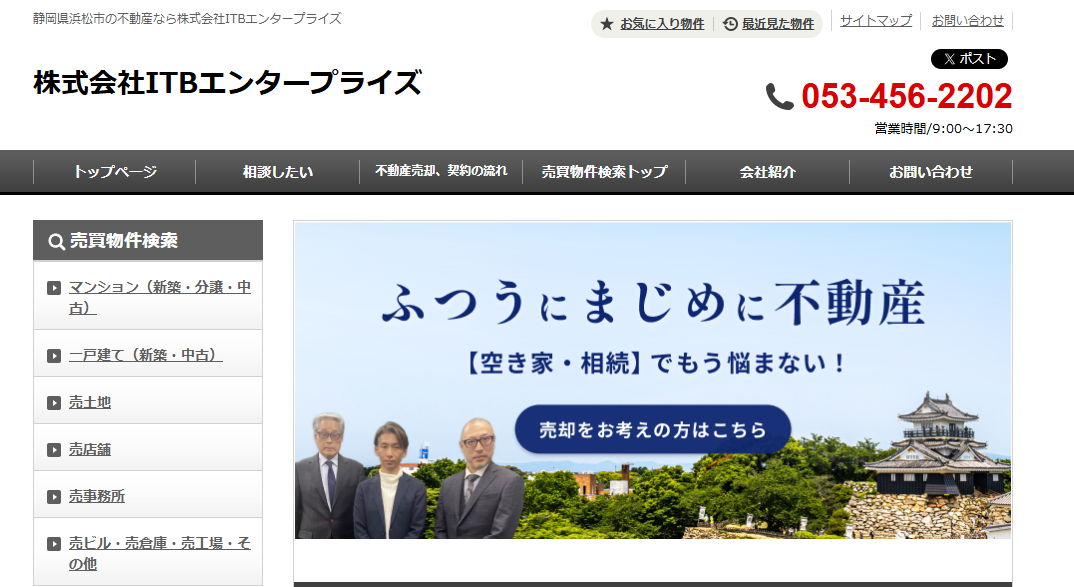Select 相談したい from the navigation bar
The width and height of the screenshot is (1074, 587).
277,171
